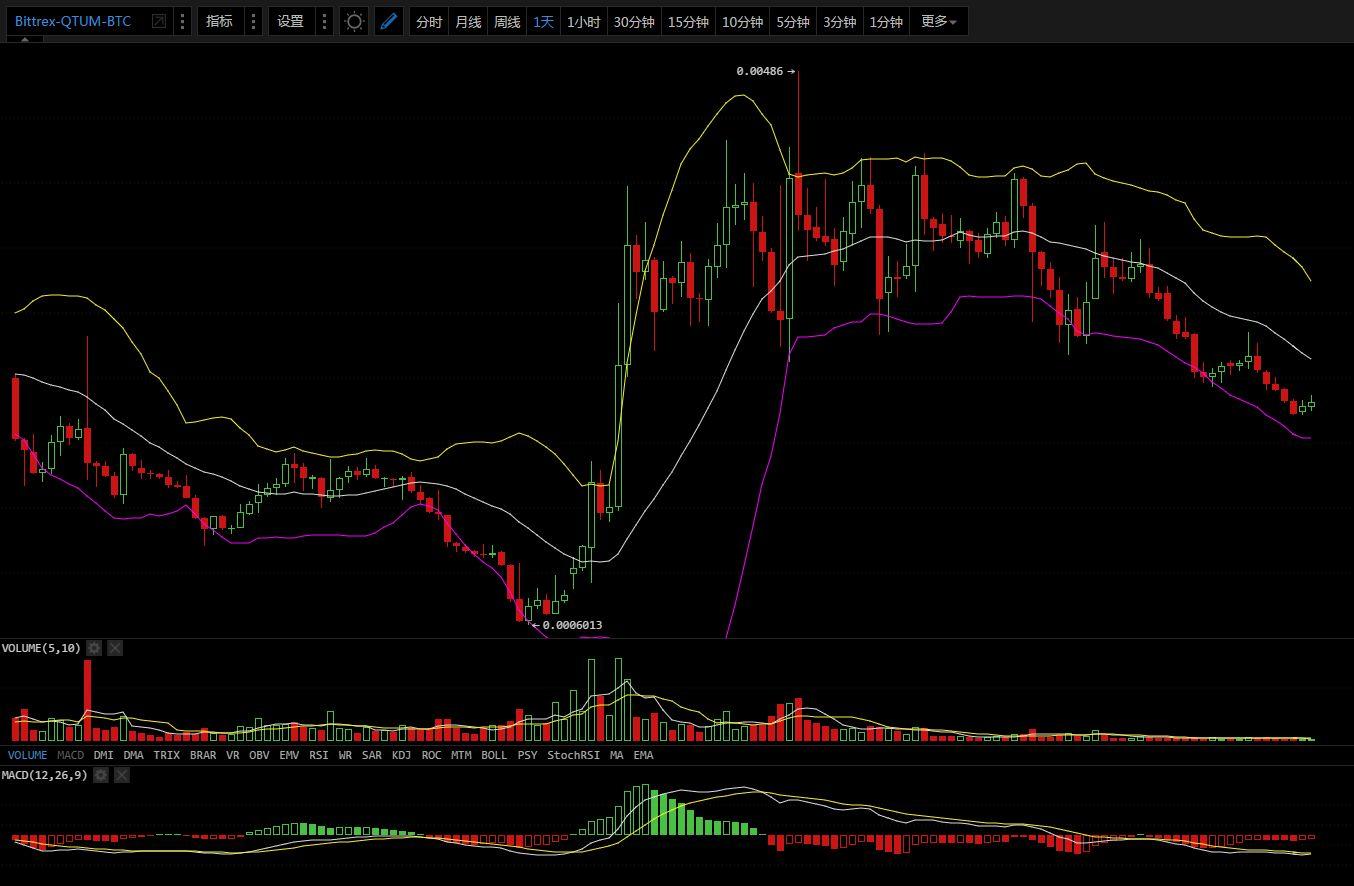Select the 1天 daily timeframe
Viewport: 1354px width, 886px height.
click(x=543, y=21)
